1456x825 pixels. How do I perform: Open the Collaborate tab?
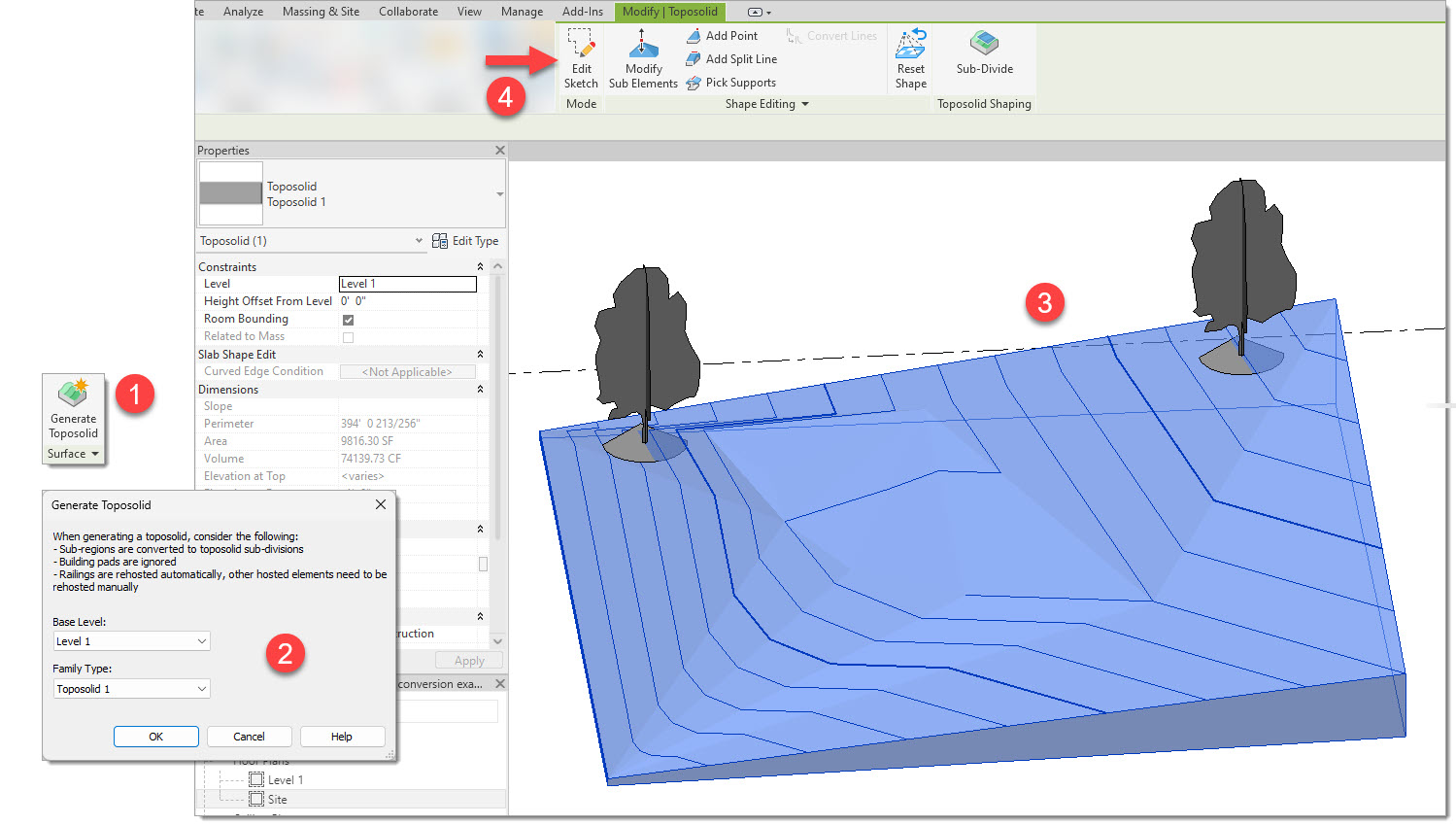pos(408,12)
